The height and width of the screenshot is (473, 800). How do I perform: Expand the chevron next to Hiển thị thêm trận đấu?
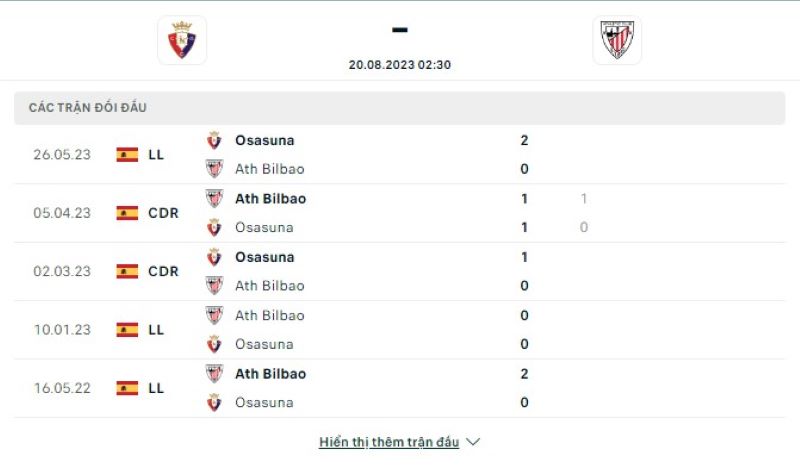[474, 442]
